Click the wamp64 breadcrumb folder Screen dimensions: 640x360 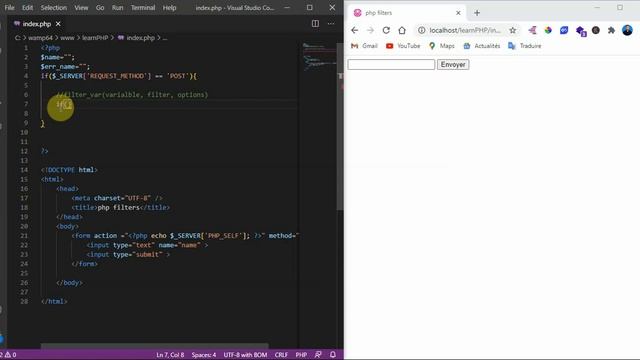[x=40, y=38]
